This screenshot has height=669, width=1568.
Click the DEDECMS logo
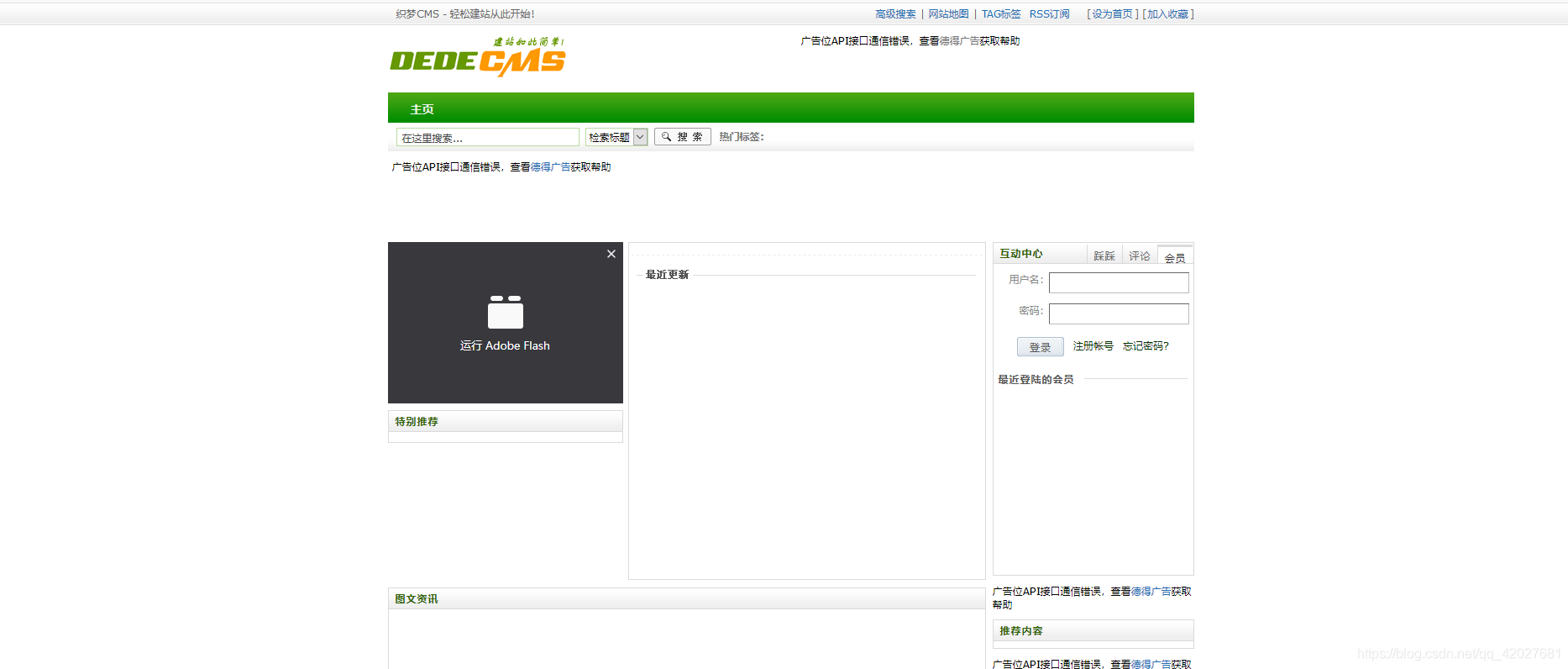(x=478, y=57)
